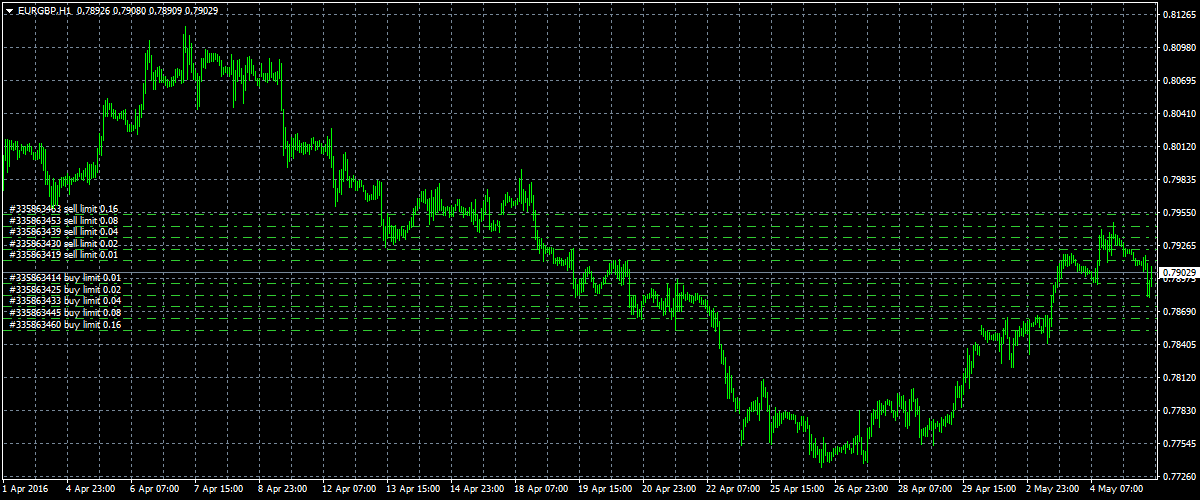Click the 28 Apr 07:00 time label
Screen dimensions: 1200x500
[923, 491]
